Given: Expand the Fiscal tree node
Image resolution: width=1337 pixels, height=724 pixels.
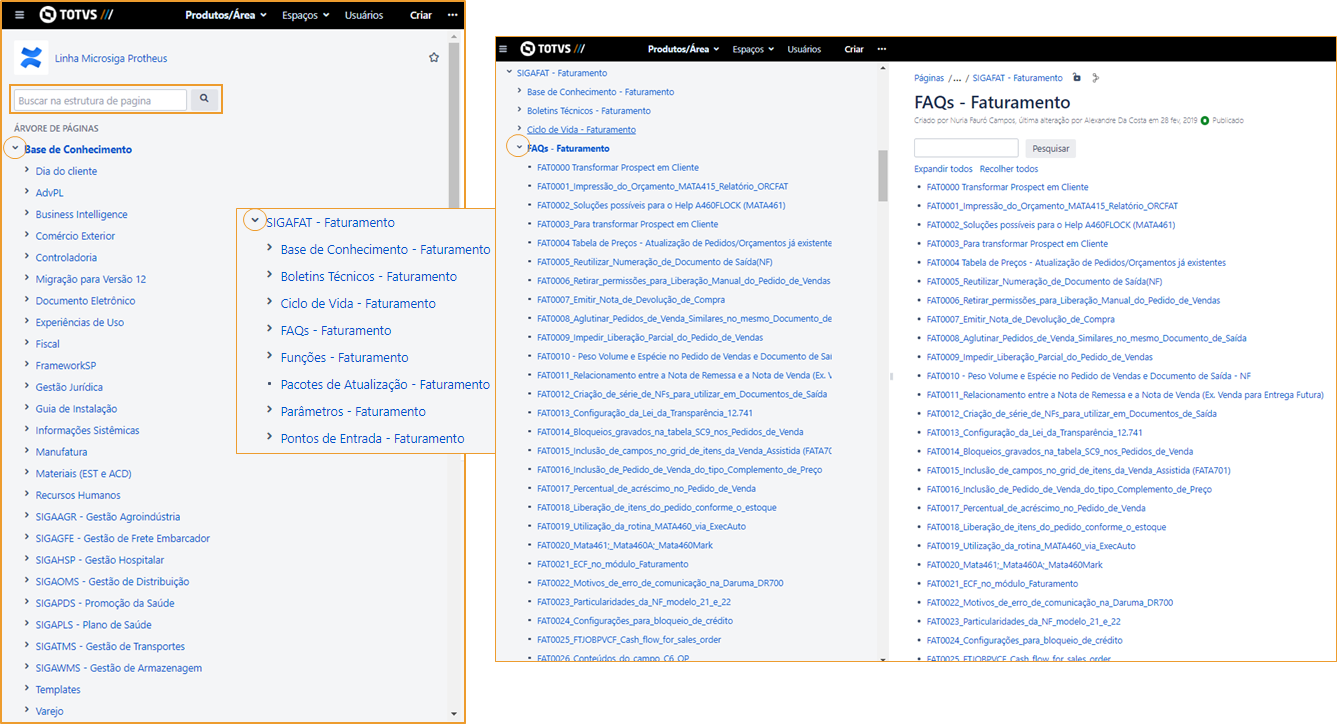Looking at the screenshot, I should point(27,344).
